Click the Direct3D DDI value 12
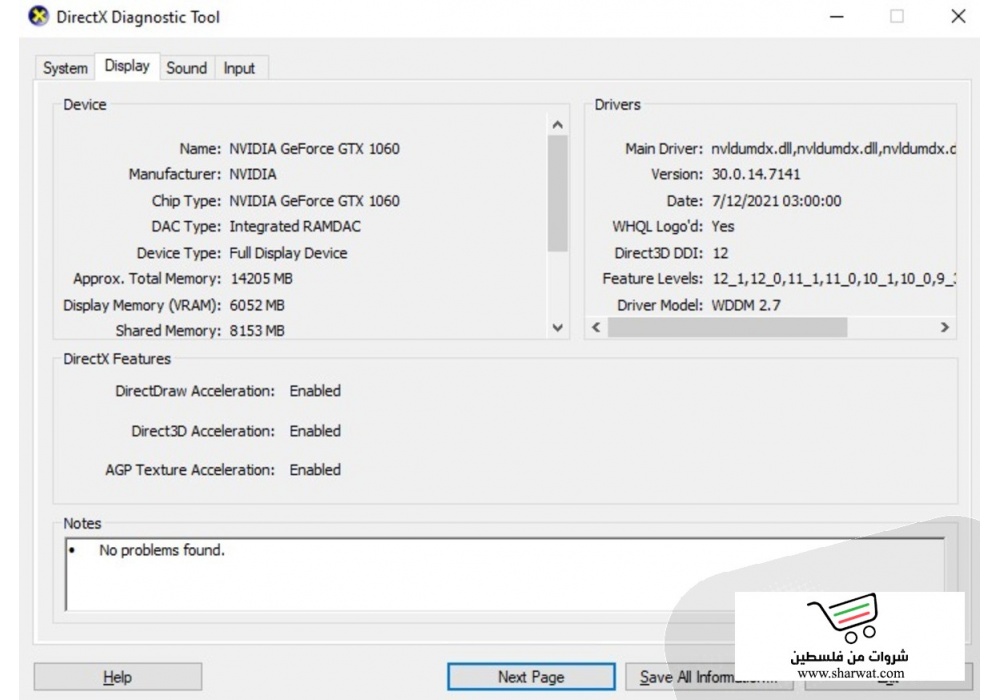This screenshot has height=700, width=1000. pyautogui.click(x=720, y=253)
